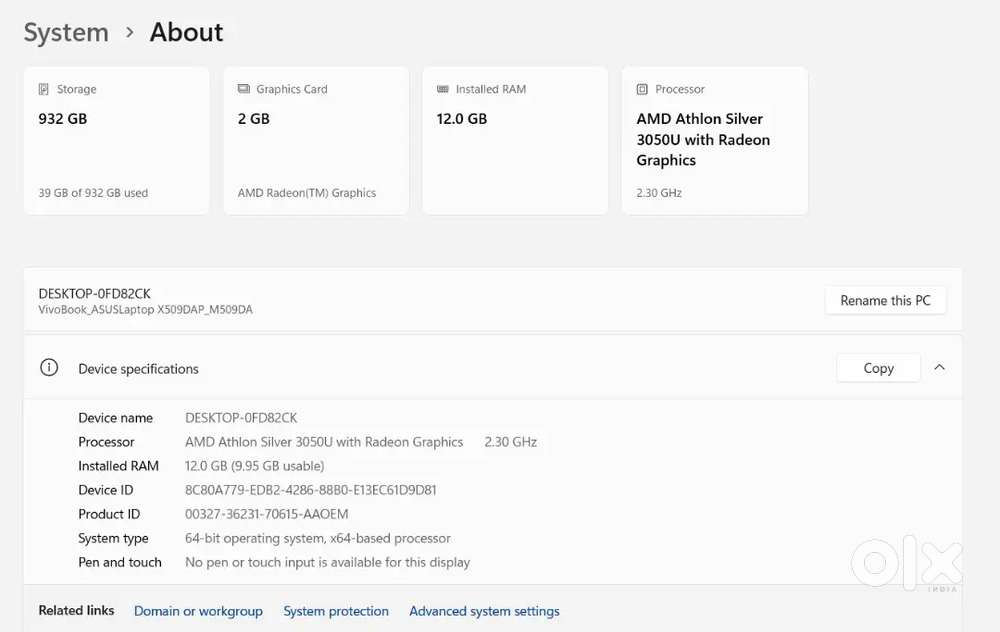Open the Processor AMD Athlon Silver card
The width and height of the screenshot is (1000, 632).
pyautogui.click(x=715, y=140)
